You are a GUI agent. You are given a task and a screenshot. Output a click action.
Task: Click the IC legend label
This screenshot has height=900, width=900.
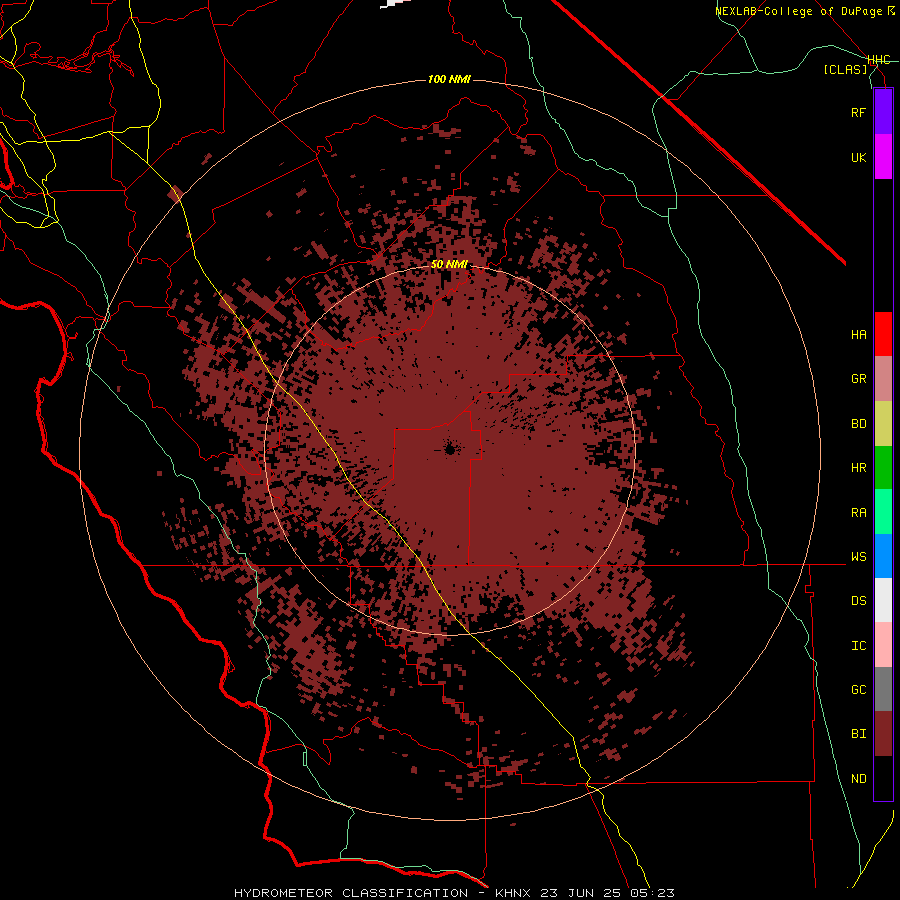click(858, 646)
